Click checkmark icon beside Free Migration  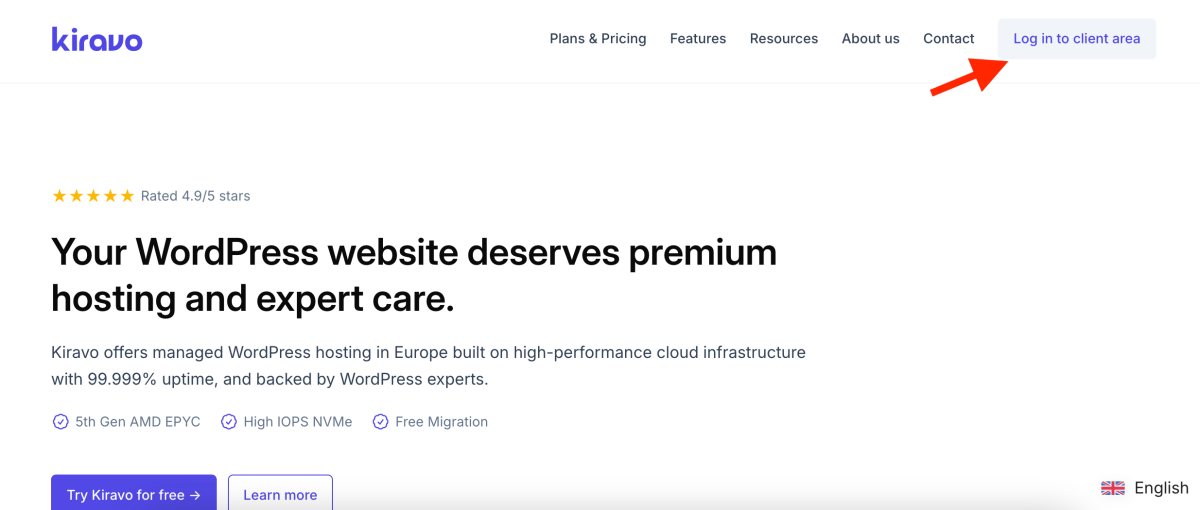(x=380, y=422)
